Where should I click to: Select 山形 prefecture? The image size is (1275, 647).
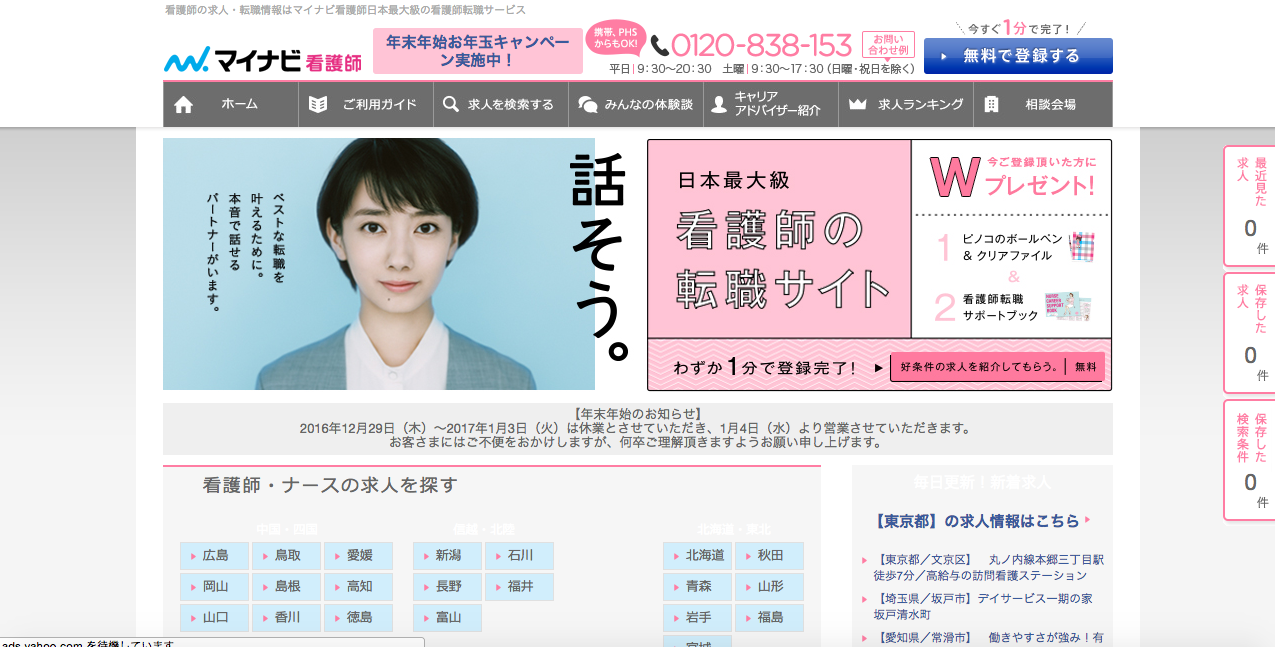(x=770, y=587)
